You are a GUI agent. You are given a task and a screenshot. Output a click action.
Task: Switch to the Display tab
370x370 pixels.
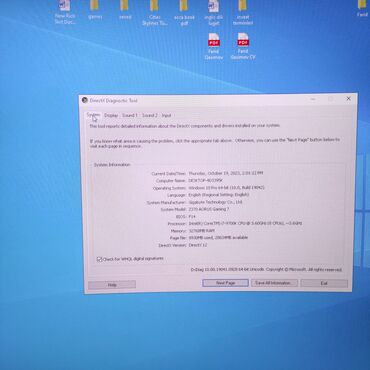pos(111,115)
